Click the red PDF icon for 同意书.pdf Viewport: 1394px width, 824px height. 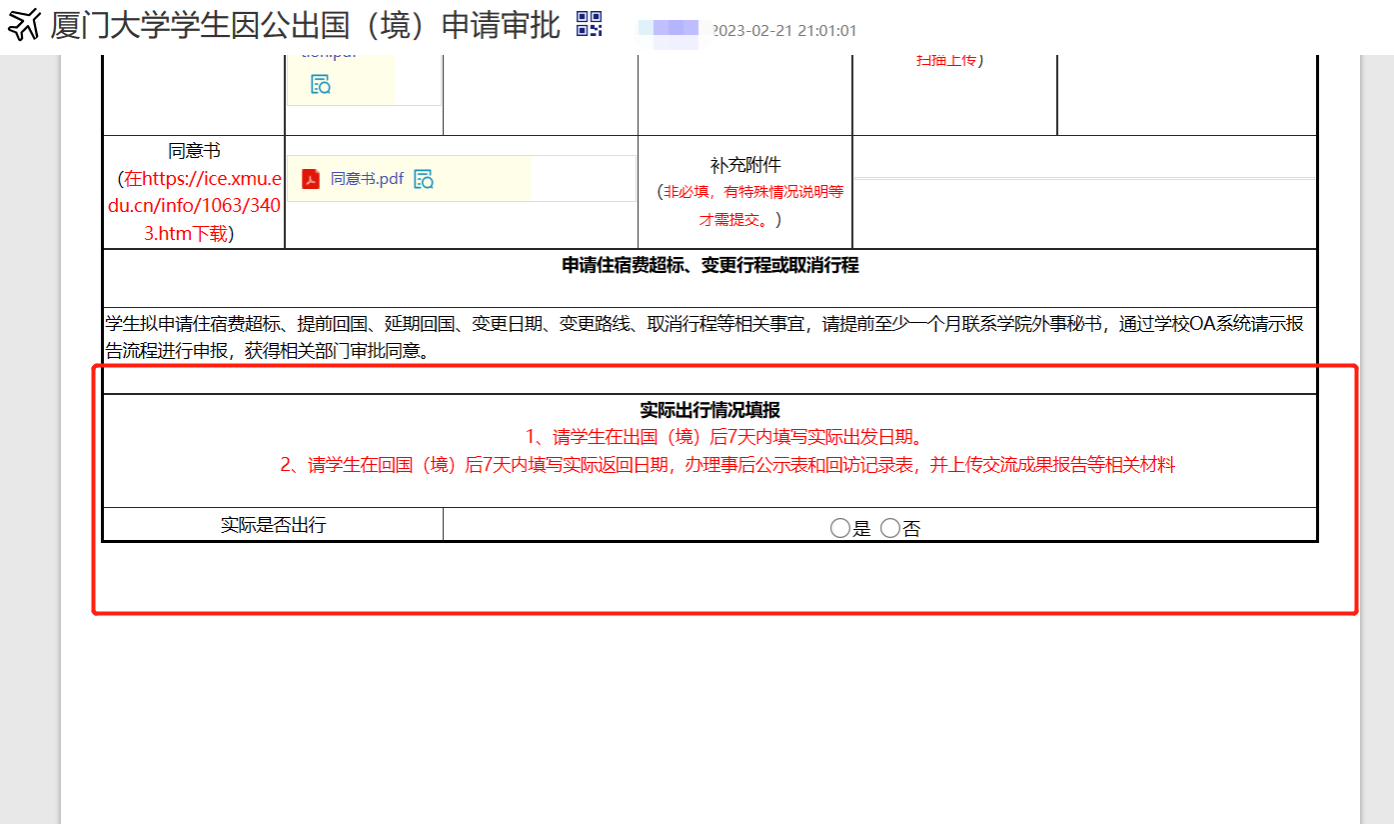click(x=311, y=179)
